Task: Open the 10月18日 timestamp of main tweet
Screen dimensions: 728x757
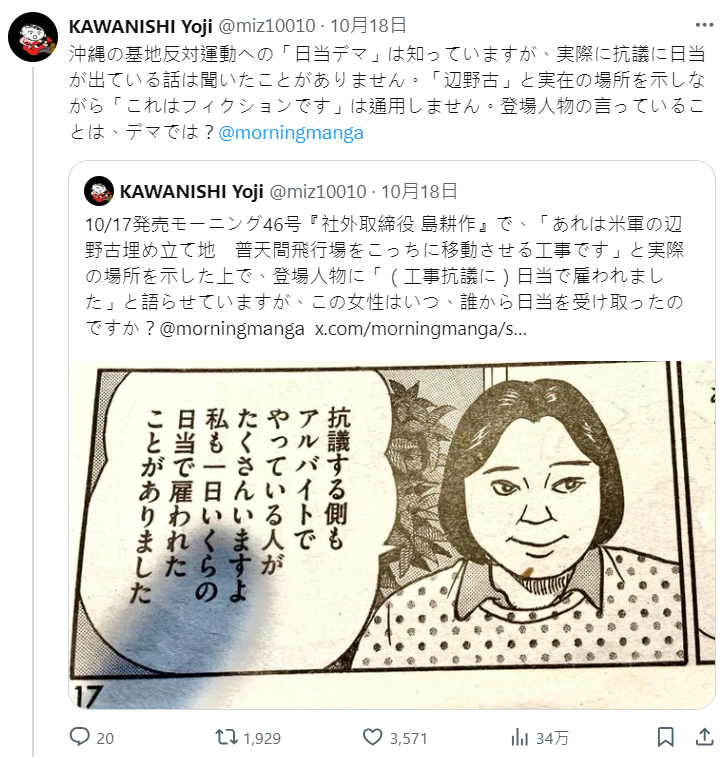Action: (x=368, y=25)
